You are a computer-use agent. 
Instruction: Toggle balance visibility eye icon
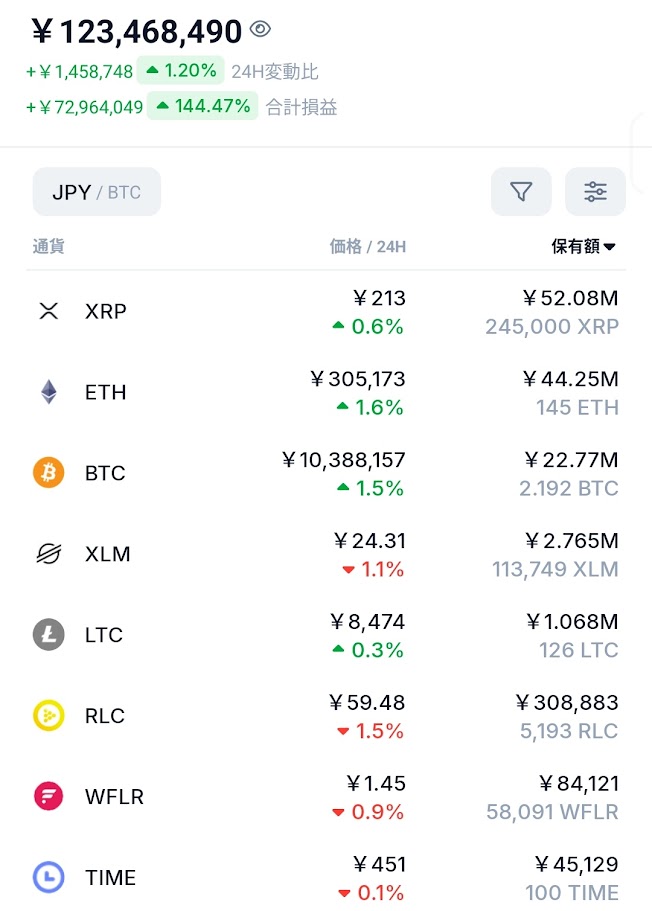click(x=260, y=30)
